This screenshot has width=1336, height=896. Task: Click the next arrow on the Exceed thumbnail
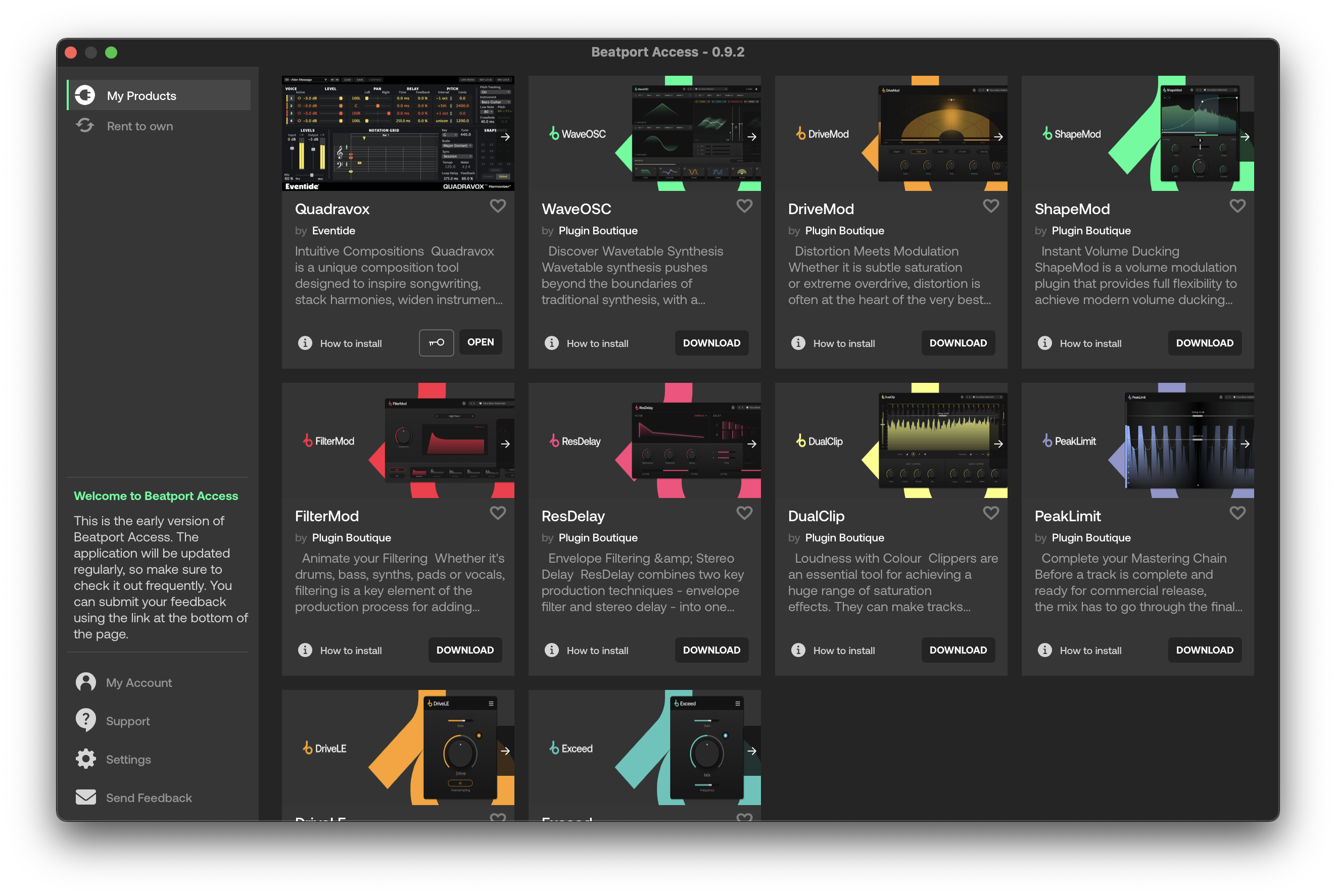(752, 751)
